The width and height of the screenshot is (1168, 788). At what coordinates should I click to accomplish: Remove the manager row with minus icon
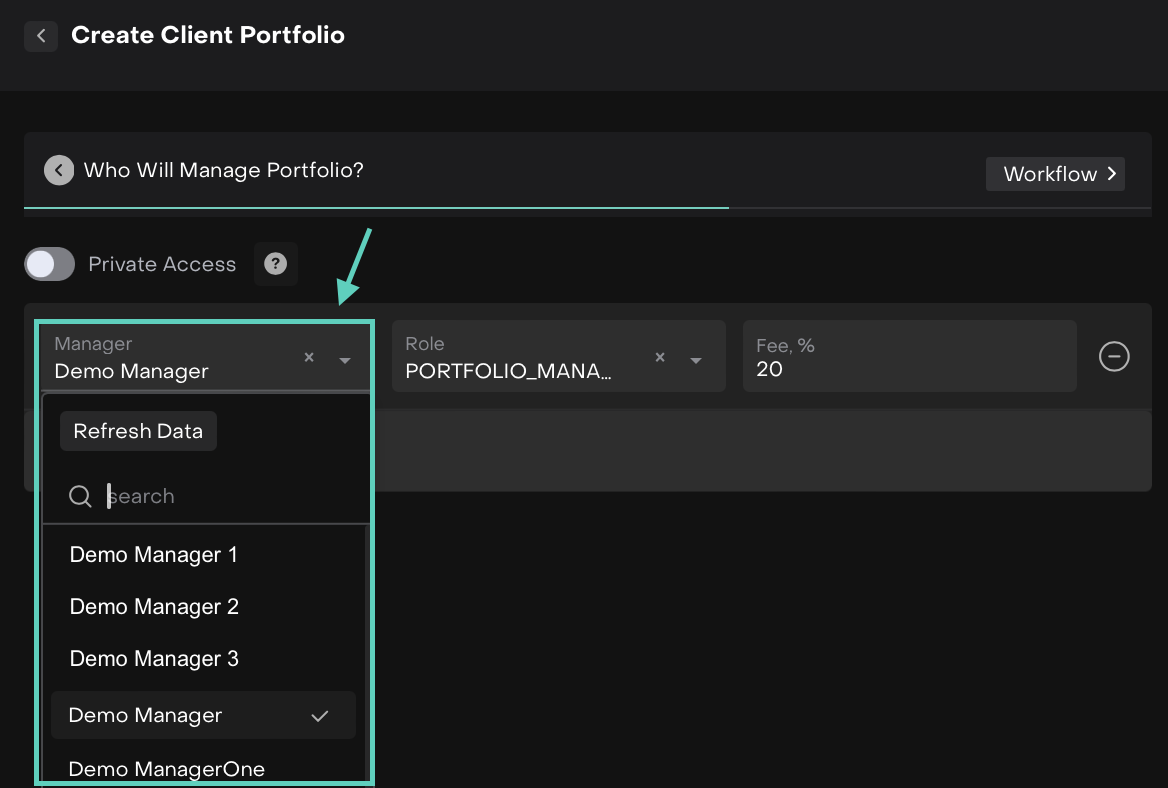point(1114,356)
